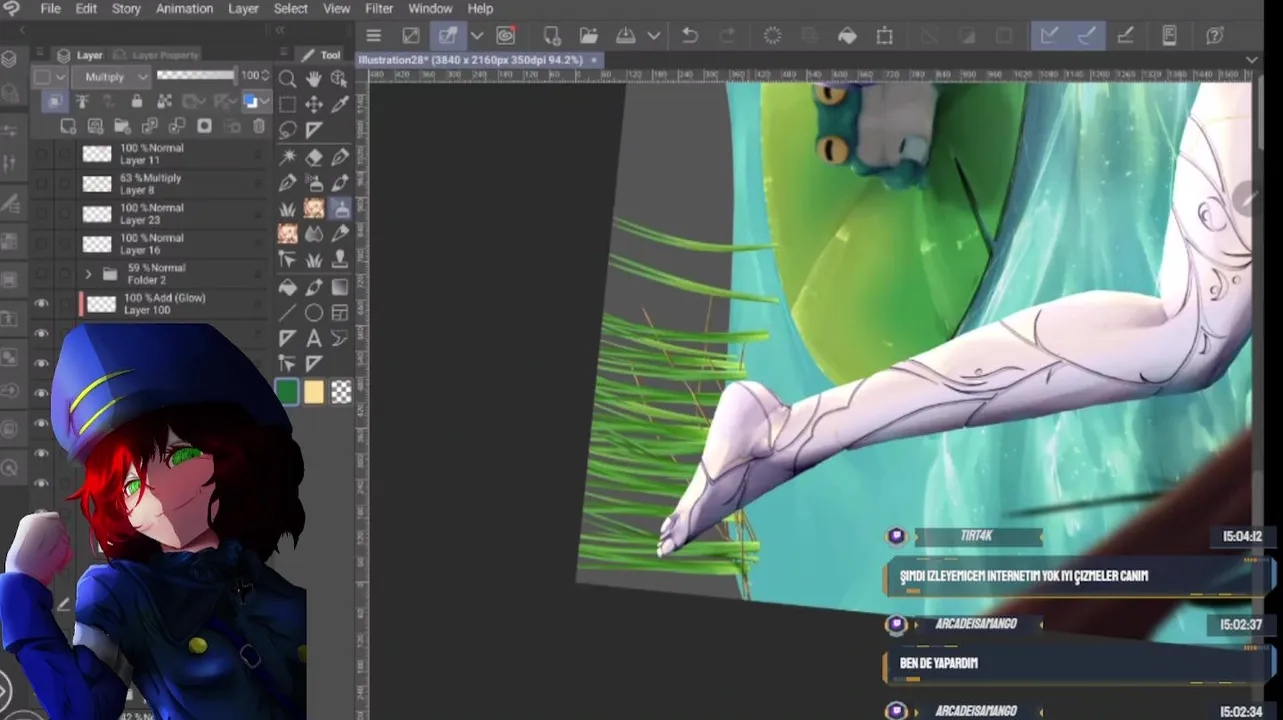Delete layer with the trash icon

pos(259,126)
